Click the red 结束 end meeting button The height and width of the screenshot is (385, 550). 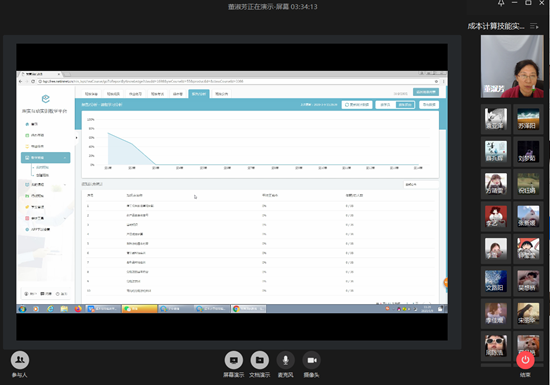coord(525,360)
